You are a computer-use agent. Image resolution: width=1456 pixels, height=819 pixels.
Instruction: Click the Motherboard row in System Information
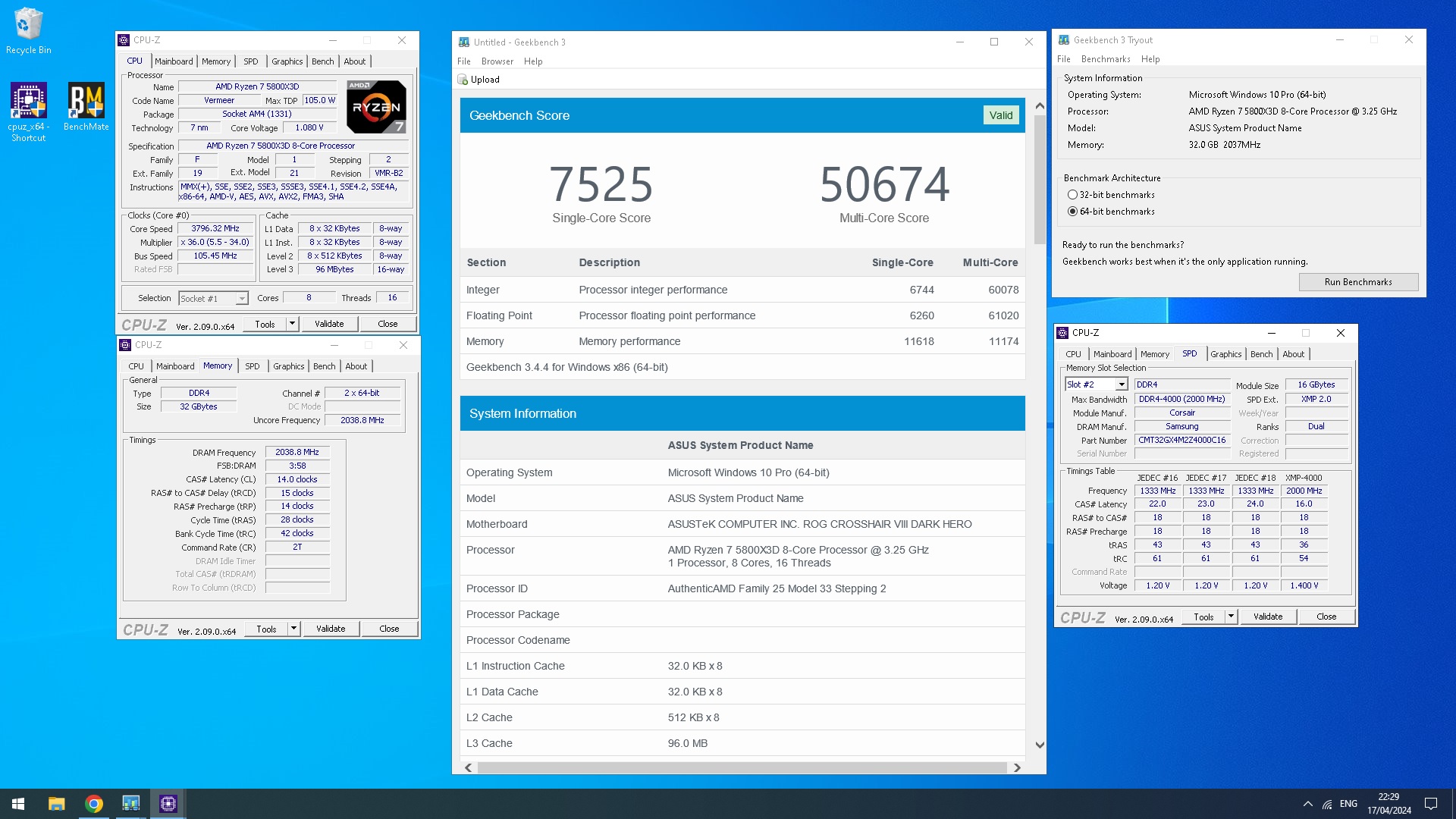click(742, 524)
